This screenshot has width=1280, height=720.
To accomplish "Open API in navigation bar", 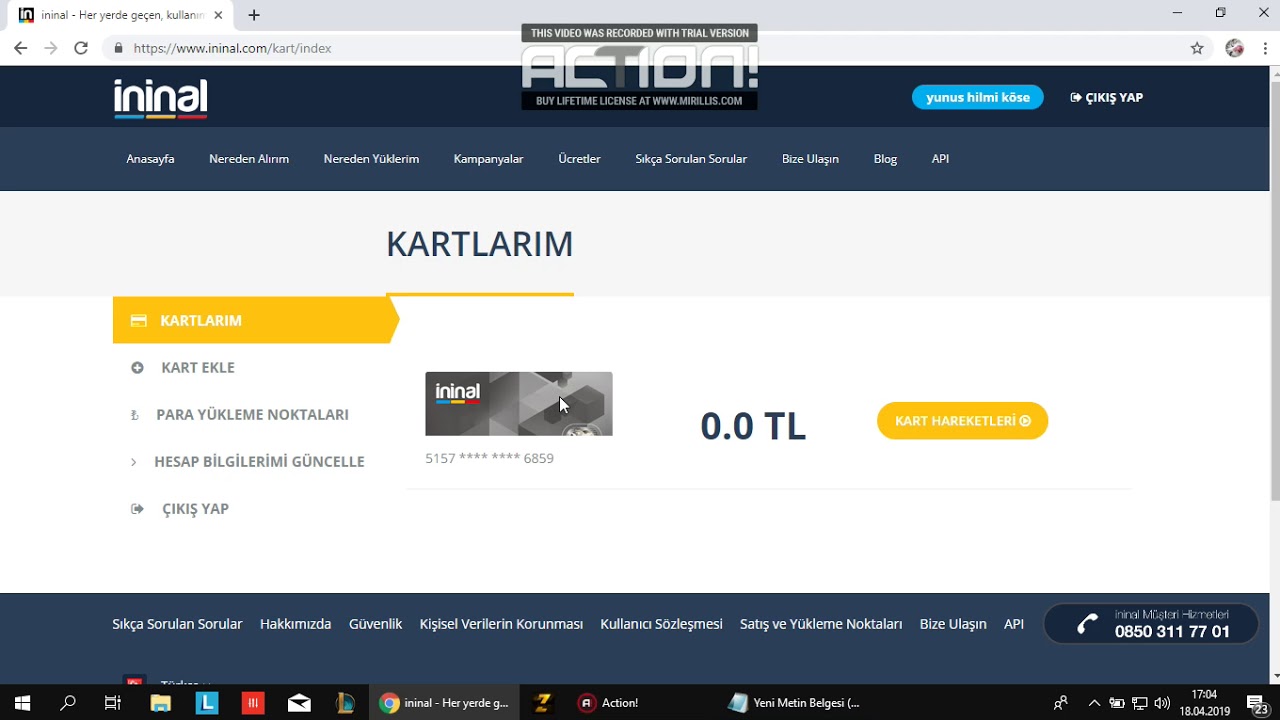I will point(940,159).
